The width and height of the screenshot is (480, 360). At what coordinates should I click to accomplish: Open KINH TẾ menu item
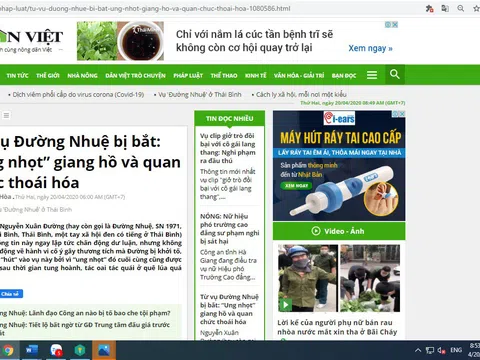pos(256,75)
